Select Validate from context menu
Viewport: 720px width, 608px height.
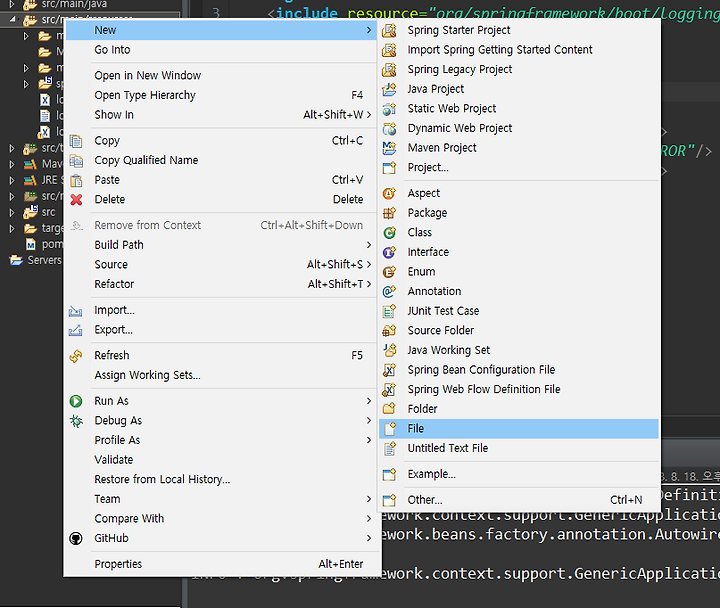114,460
